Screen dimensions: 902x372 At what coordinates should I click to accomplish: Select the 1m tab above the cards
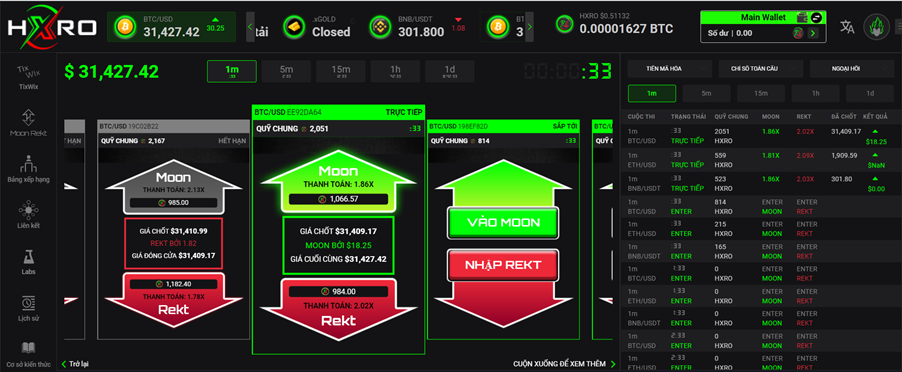232,71
